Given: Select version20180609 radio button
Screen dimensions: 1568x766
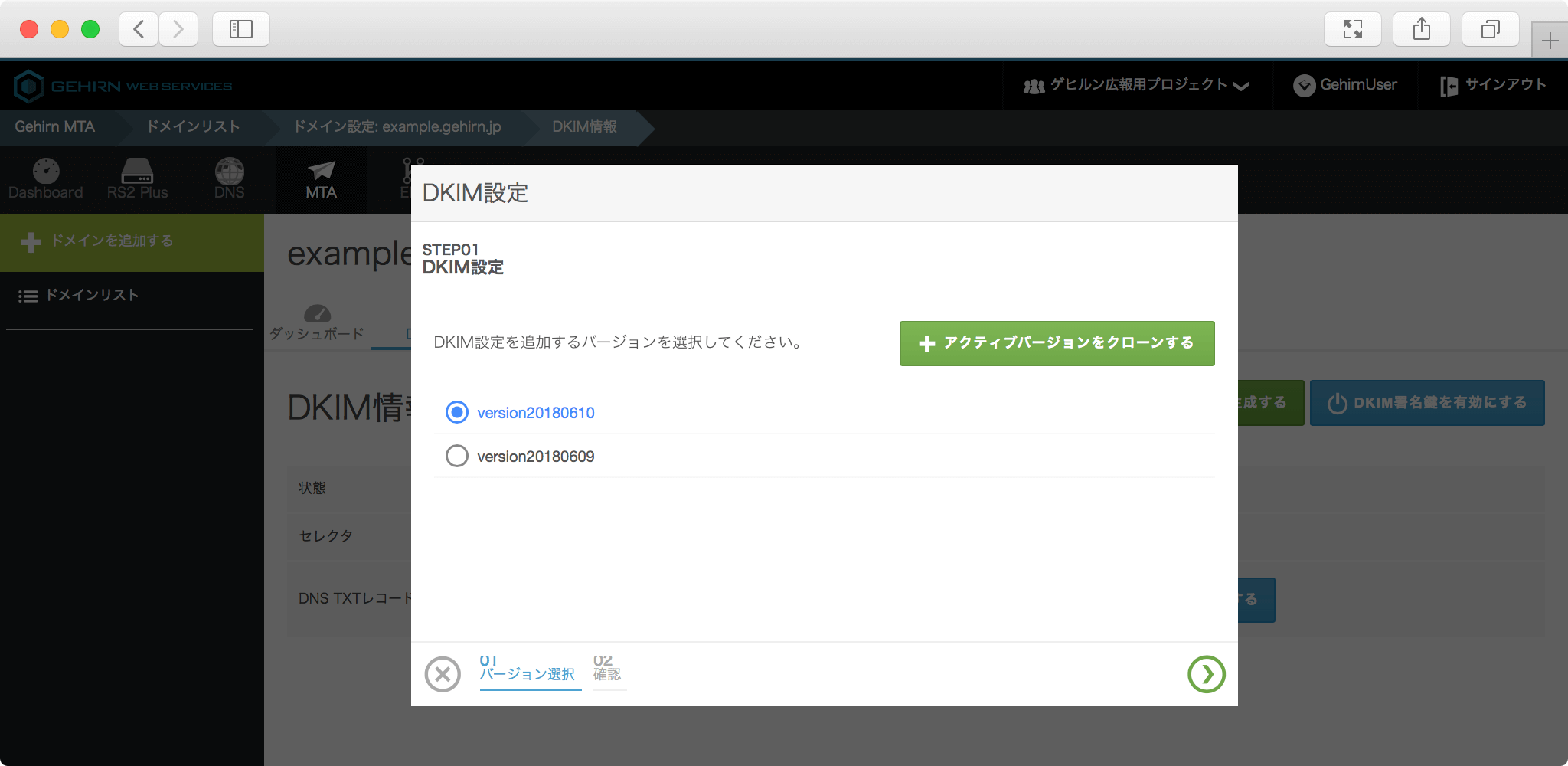Looking at the screenshot, I should coord(457,457).
